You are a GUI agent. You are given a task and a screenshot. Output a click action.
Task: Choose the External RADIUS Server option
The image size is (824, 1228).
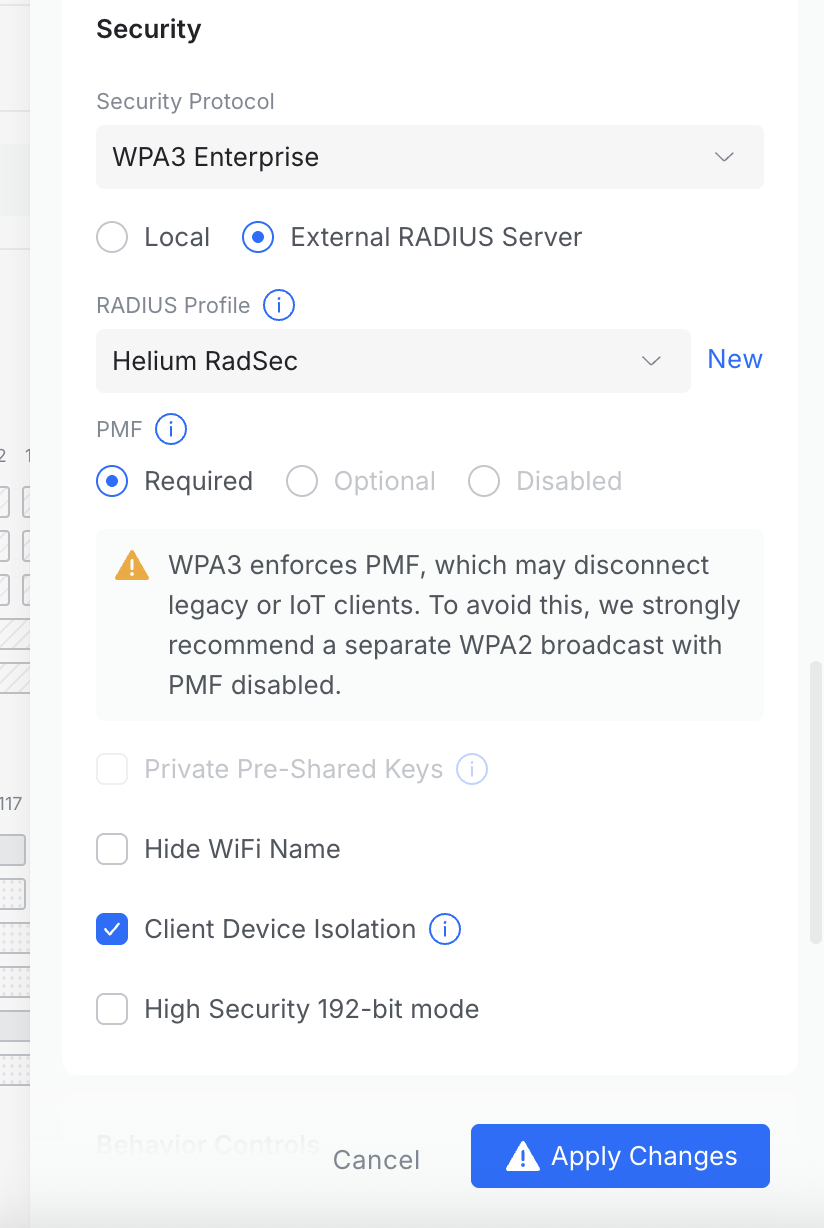pyautogui.click(x=258, y=237)
